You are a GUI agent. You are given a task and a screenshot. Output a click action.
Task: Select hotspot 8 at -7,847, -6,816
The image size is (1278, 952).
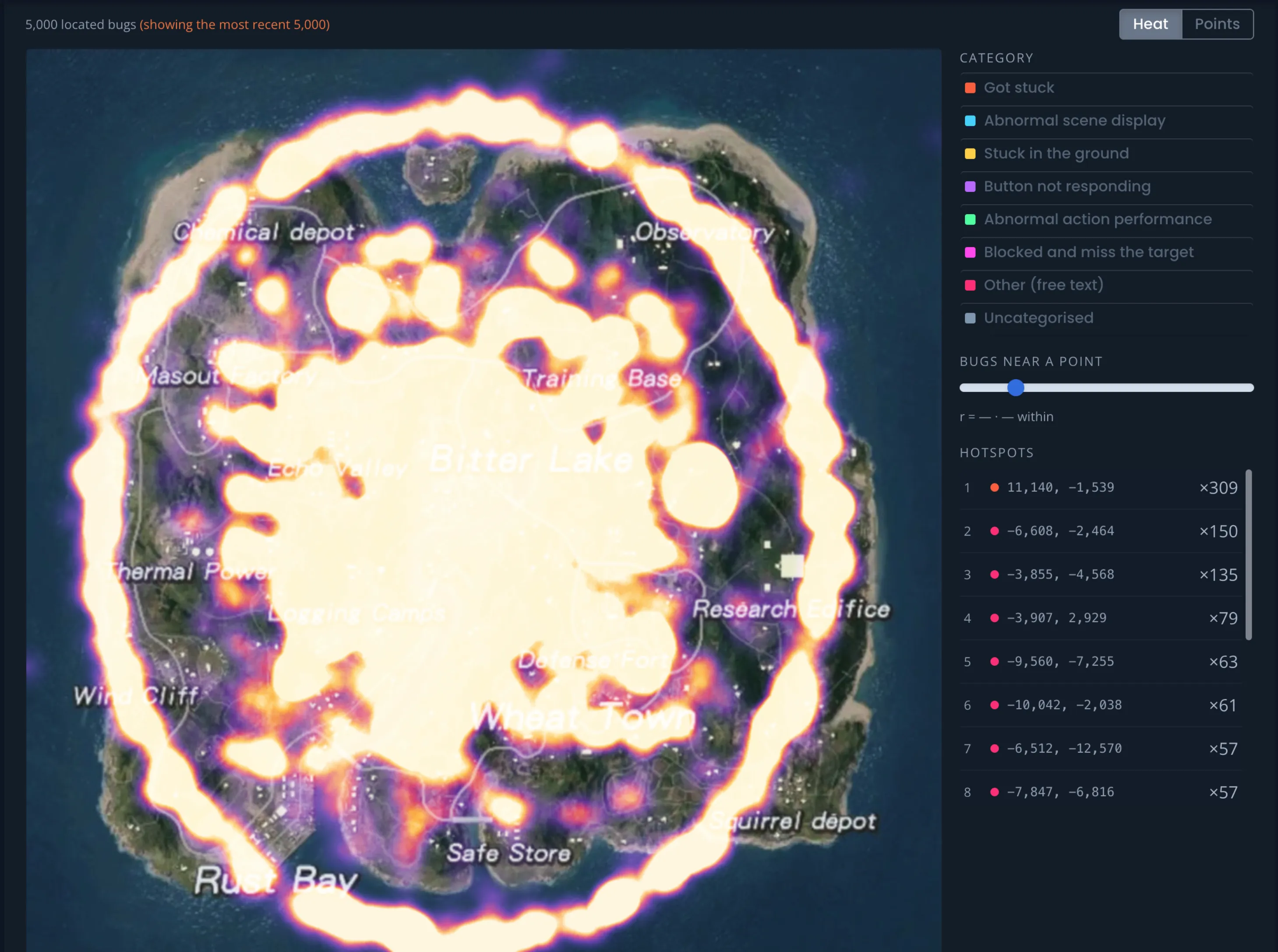click(1101, 792)
